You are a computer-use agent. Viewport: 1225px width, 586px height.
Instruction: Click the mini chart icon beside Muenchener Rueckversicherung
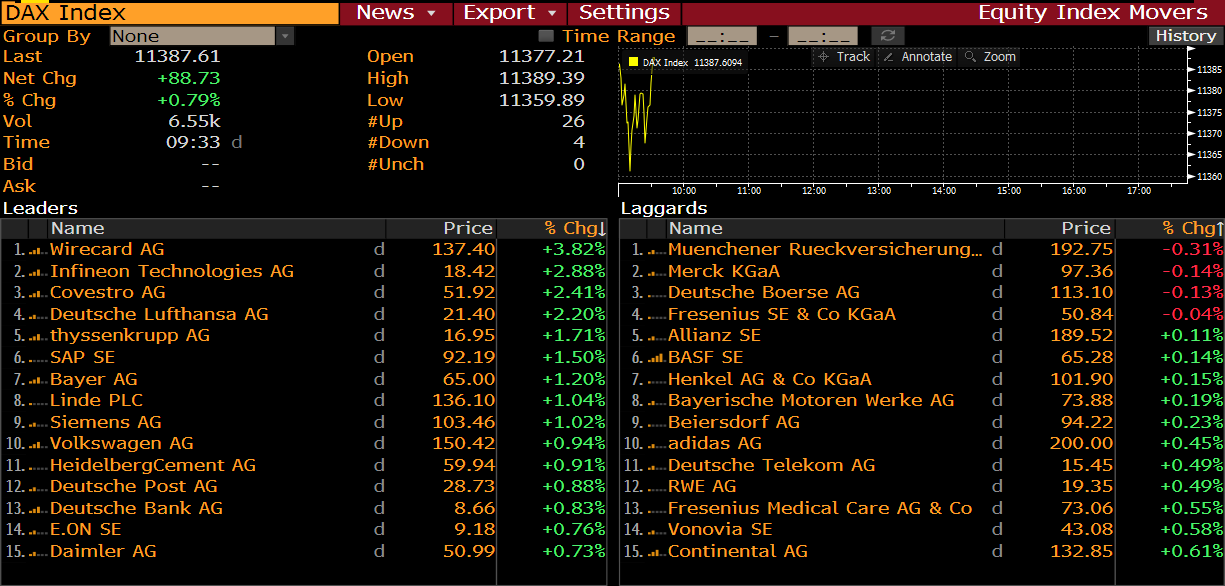(x=657, y=250)
